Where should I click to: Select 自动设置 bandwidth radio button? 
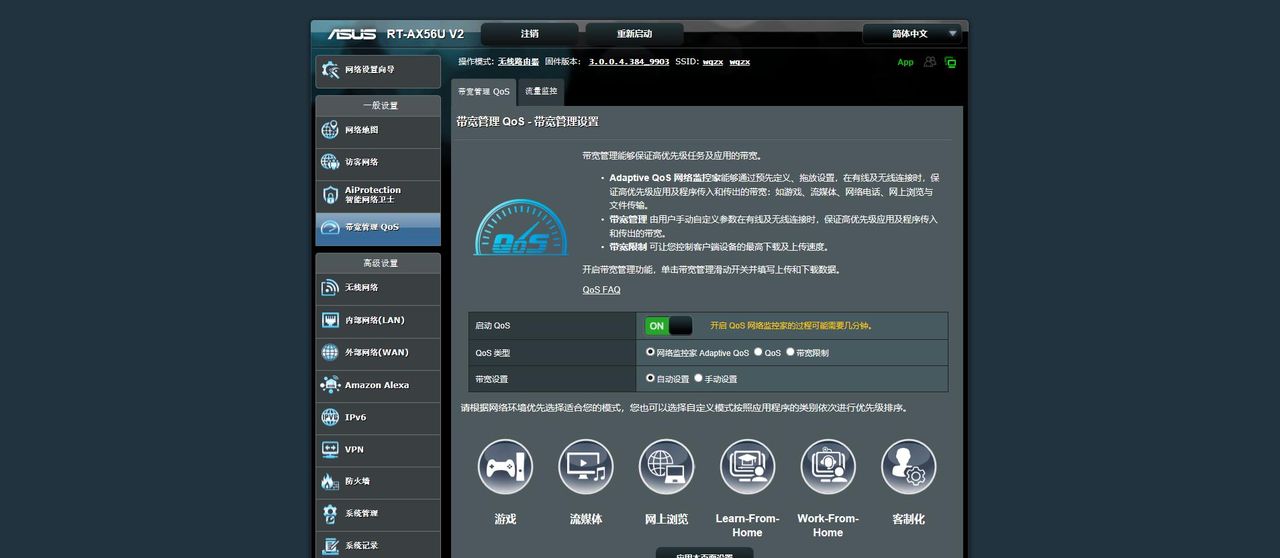(650, 379)
